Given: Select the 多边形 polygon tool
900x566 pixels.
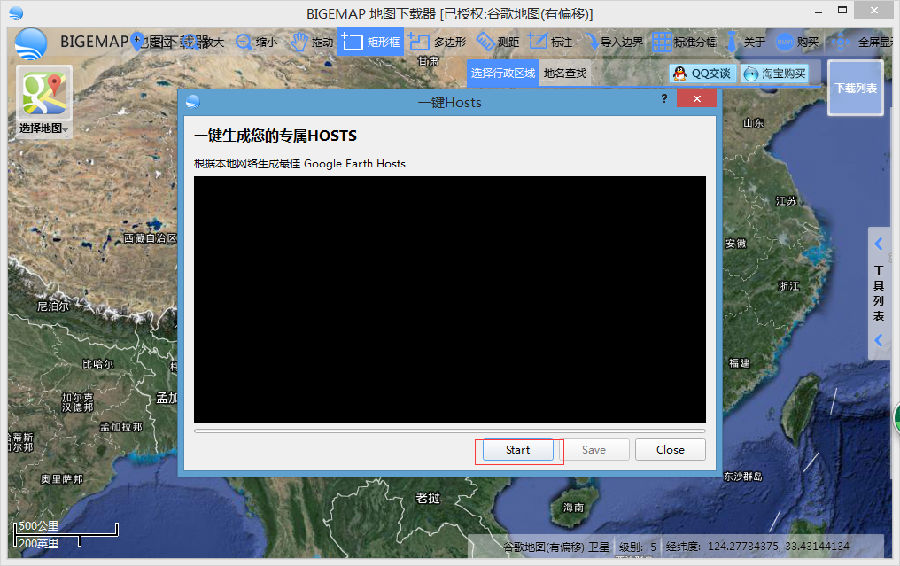Looking at the screenshot, I should coord(437,42).
